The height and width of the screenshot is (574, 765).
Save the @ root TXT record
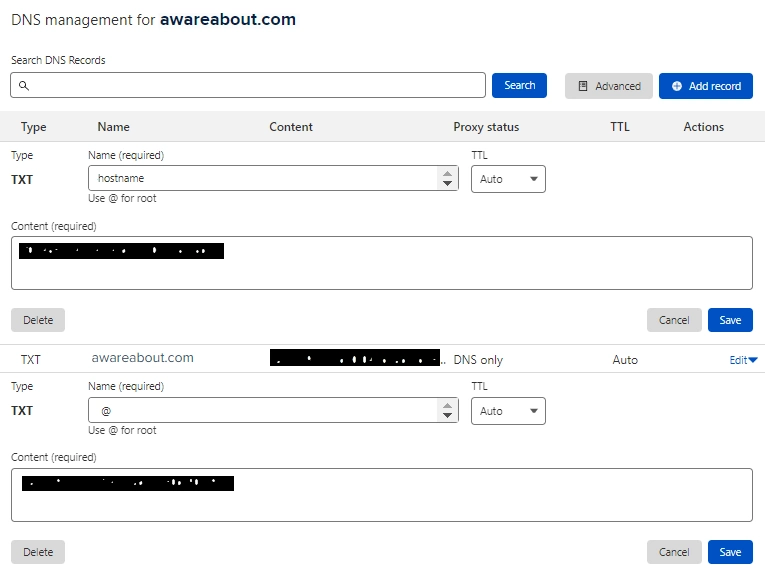730,552
